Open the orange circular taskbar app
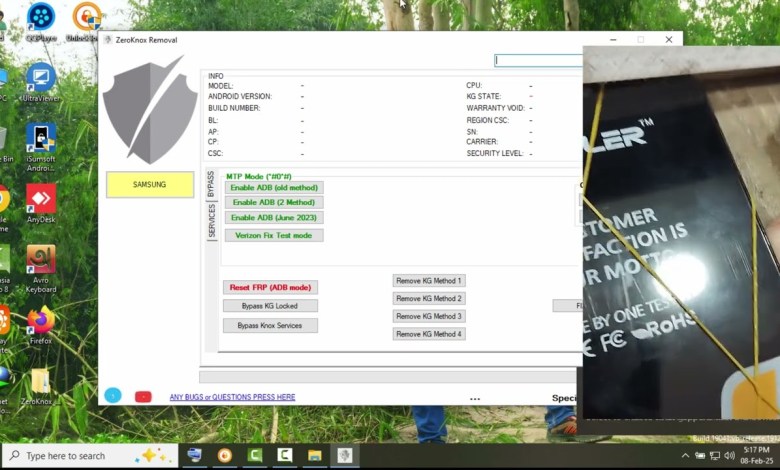 224,455
